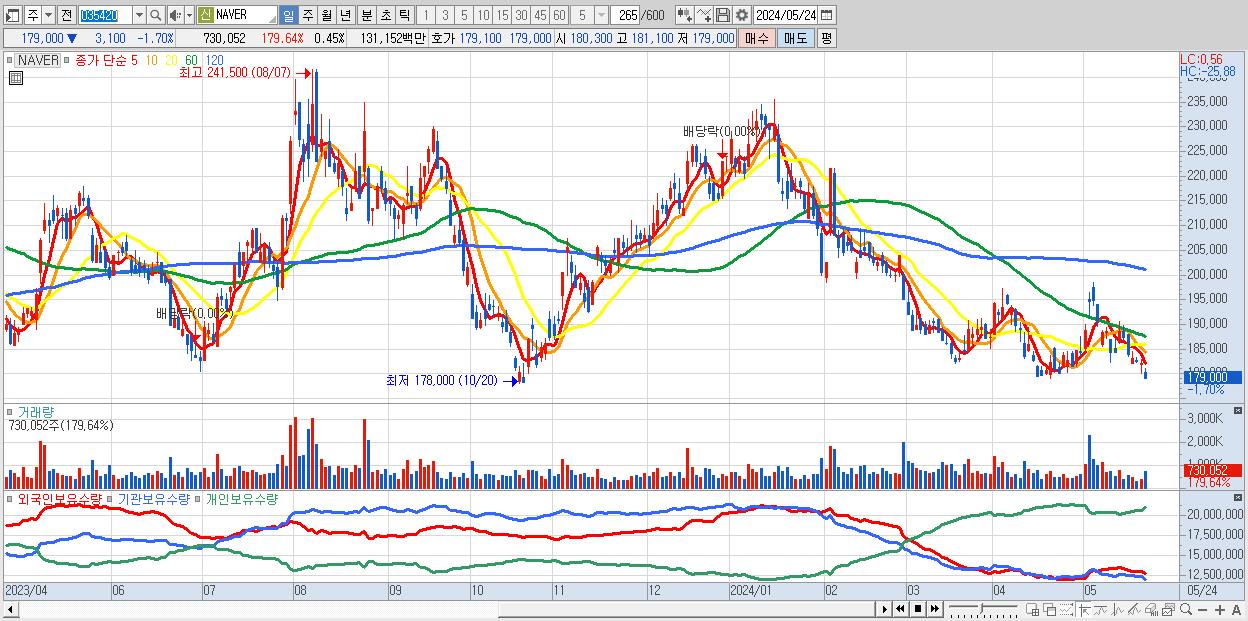
Task: Open the data table grid icon
Action: pos(16,78)
